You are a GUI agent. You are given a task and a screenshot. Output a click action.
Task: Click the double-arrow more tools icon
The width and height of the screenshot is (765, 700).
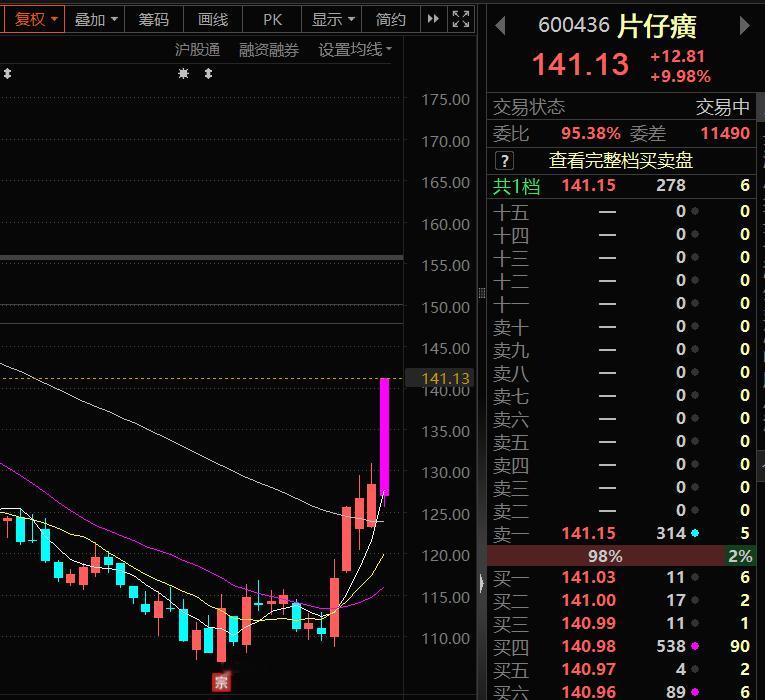(433, 19)
